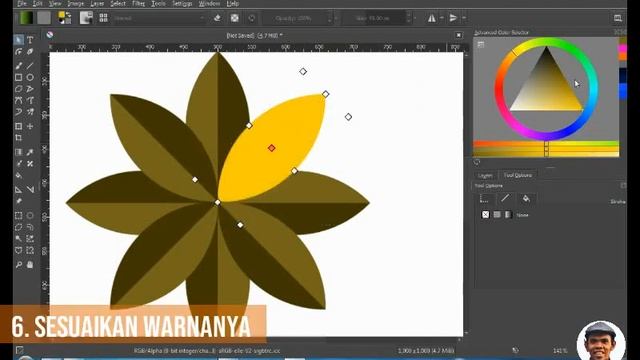Select the Polygonal Selection tool

19,227
